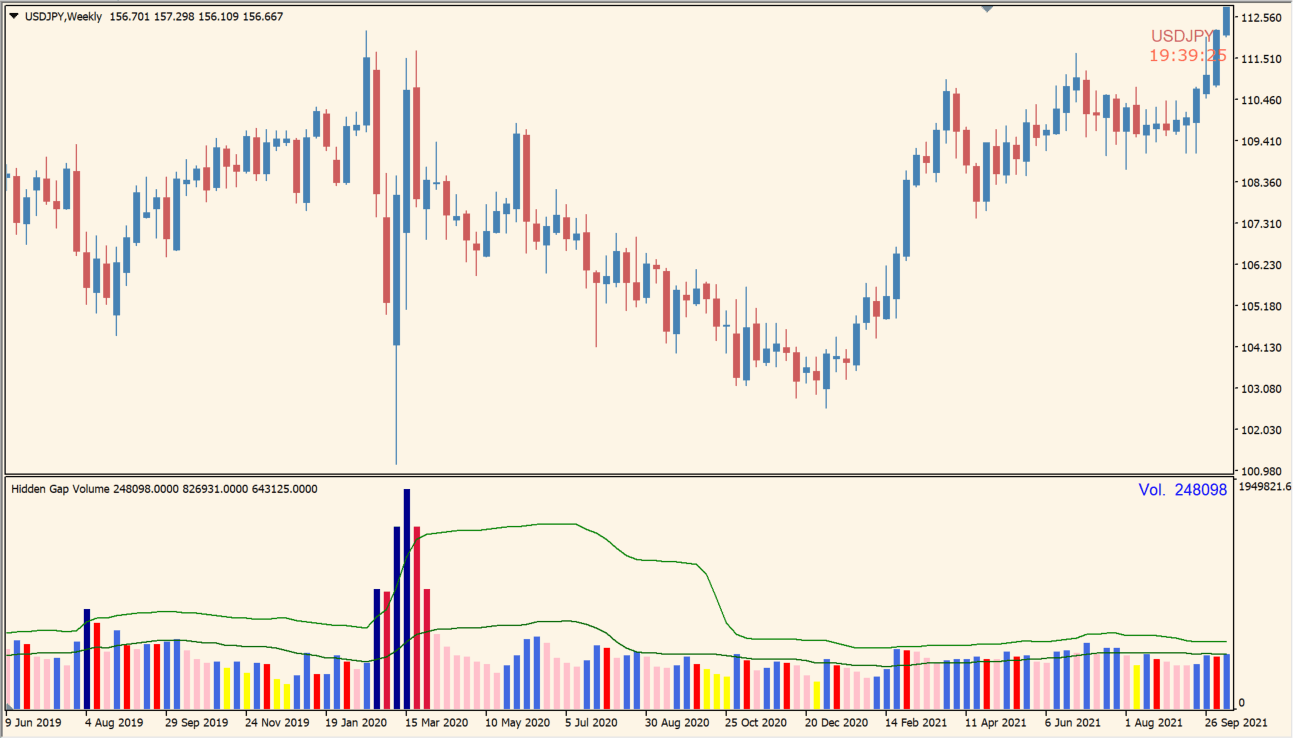Click the tallest dark navy volume bar
Screen dimensions: 1294x739
[x=407, y=598]
